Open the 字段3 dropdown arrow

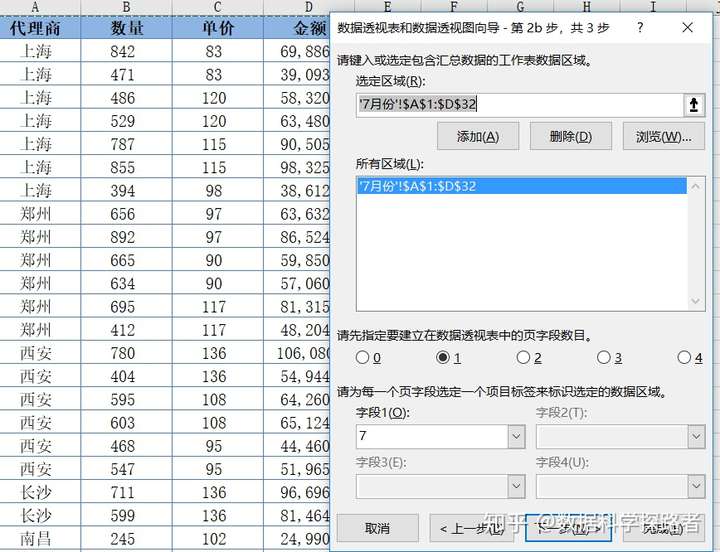point(516,486)
